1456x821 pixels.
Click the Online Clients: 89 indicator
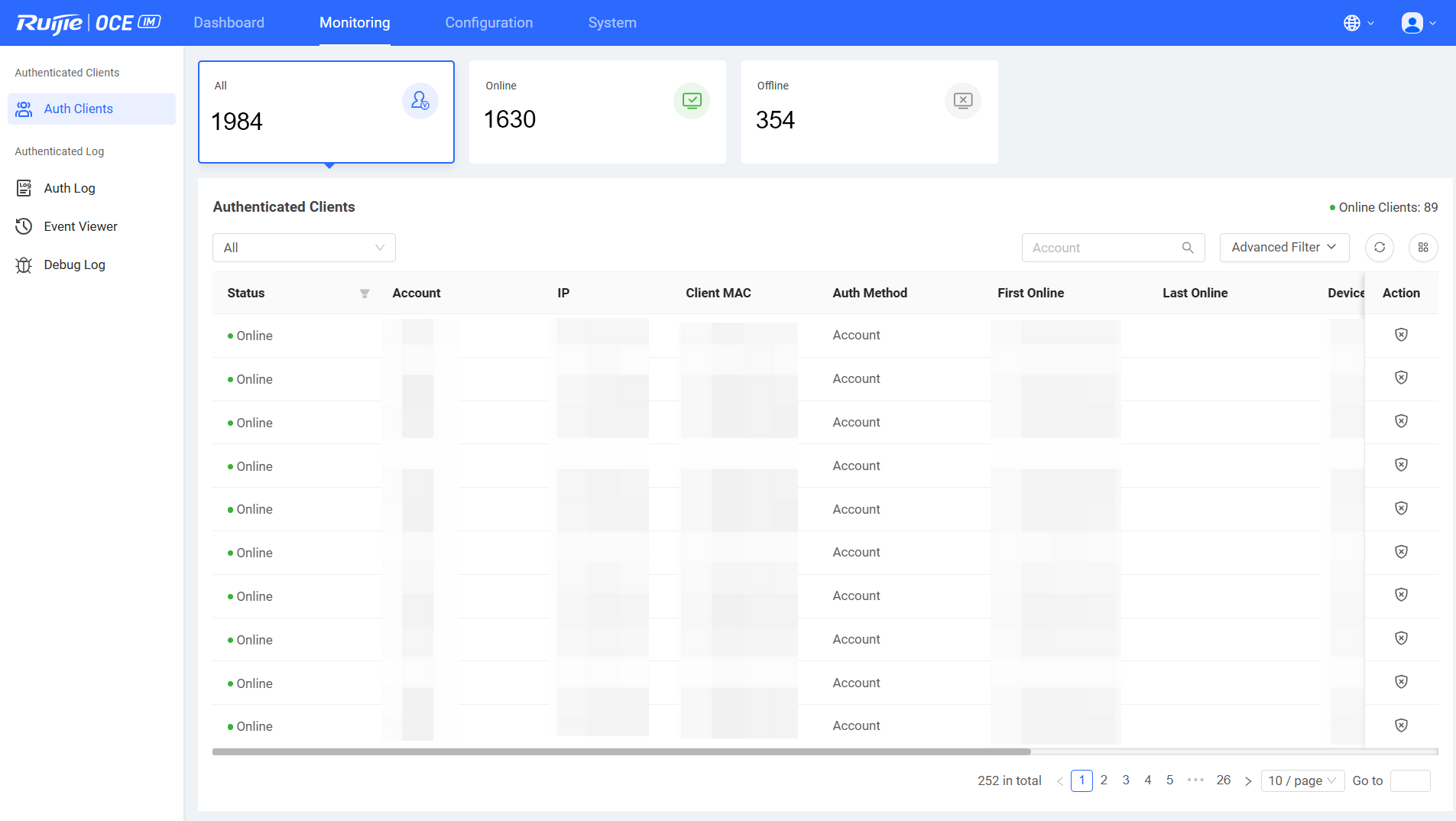click(1383, 208)
